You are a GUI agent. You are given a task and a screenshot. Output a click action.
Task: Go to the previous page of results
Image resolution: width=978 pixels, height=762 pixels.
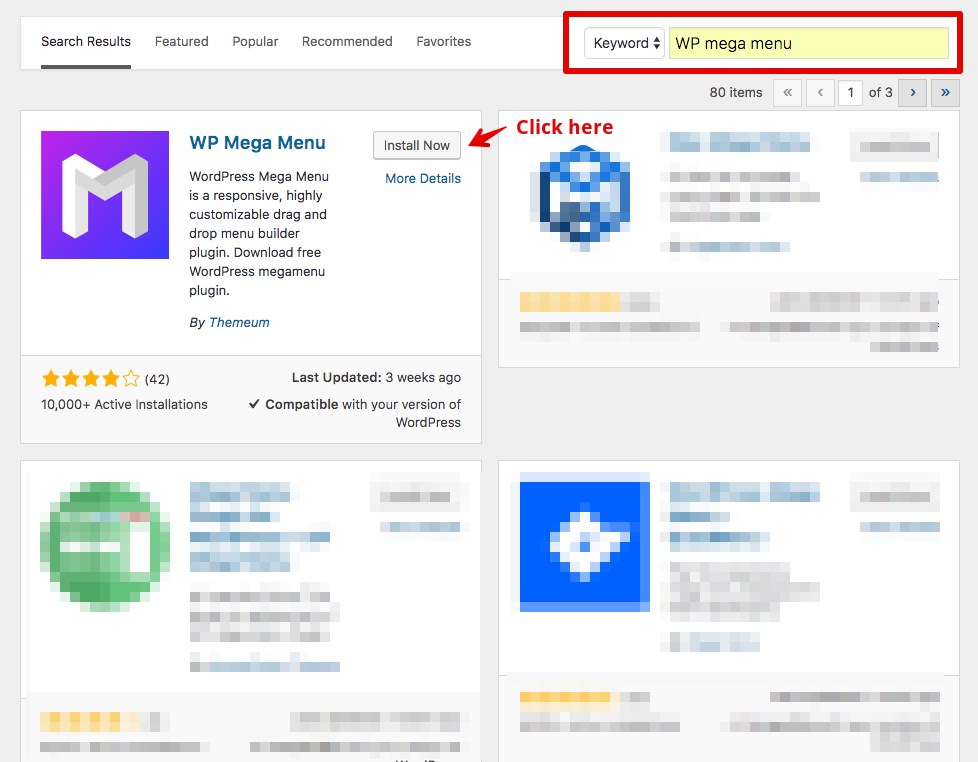pos(820,93)
